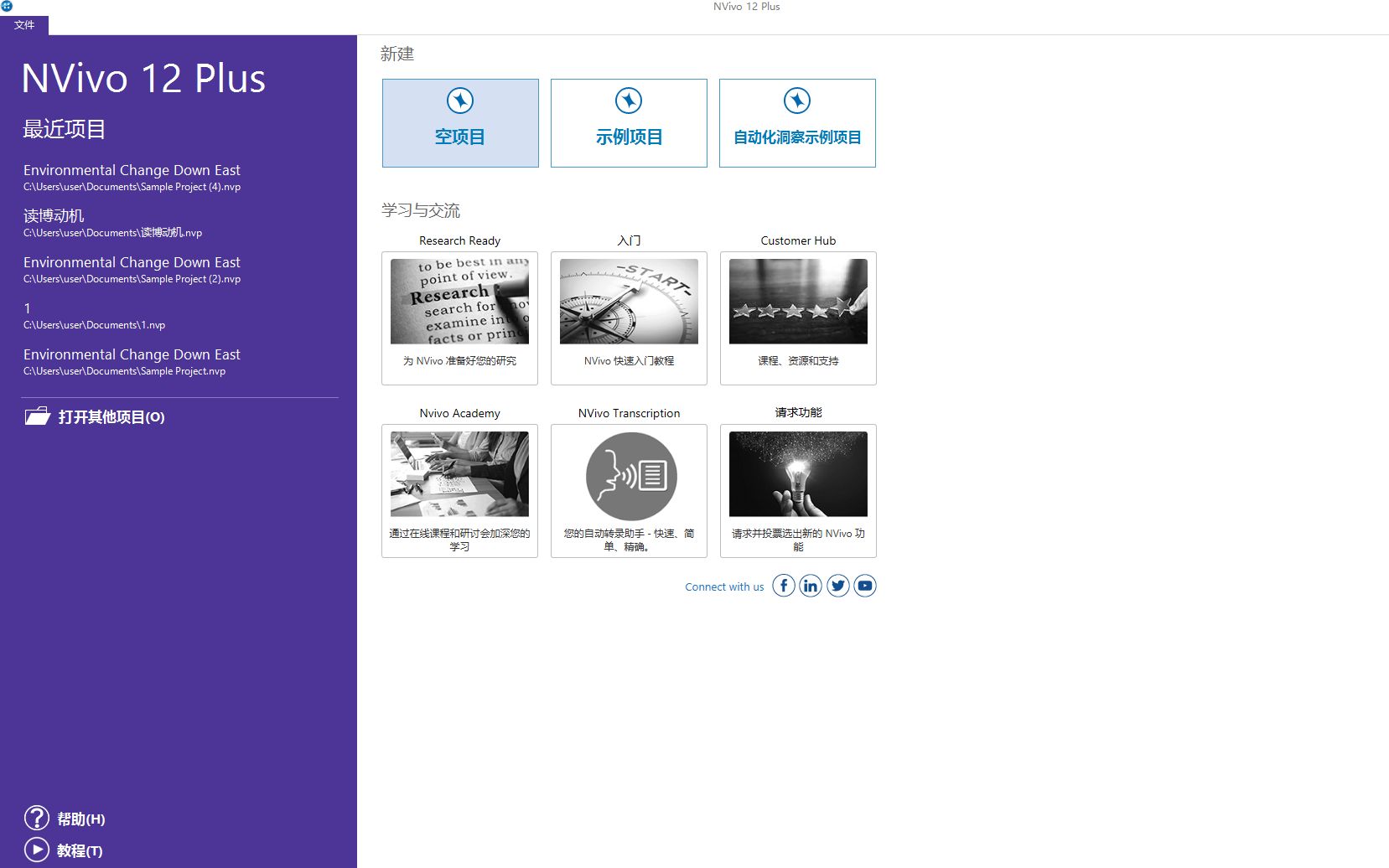Click the open folder icon
Image resolution: width=1389 pixels, height=868 pixels.
(x=38, y=416)
